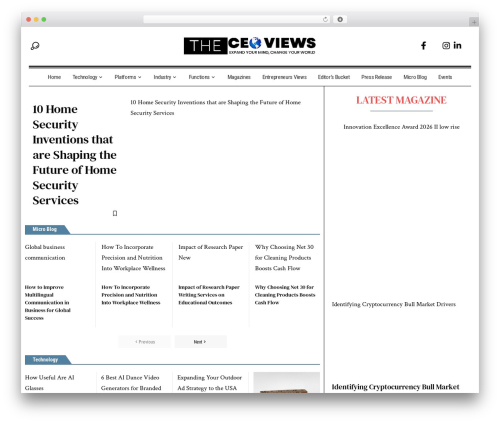Image resolution: width=500 pixels, height=423 pixels.
Task: Click the Micro Blog section label
Action: tap(45, 229)
